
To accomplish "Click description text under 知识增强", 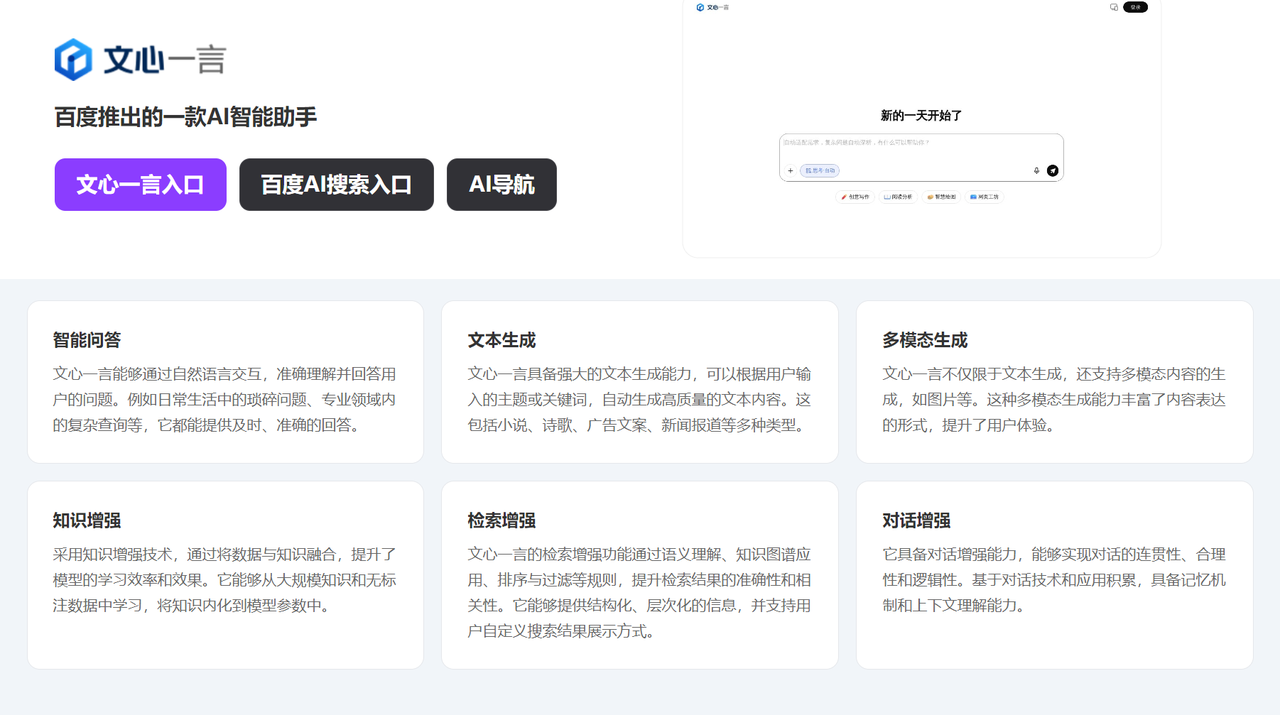I will [225, 580].
